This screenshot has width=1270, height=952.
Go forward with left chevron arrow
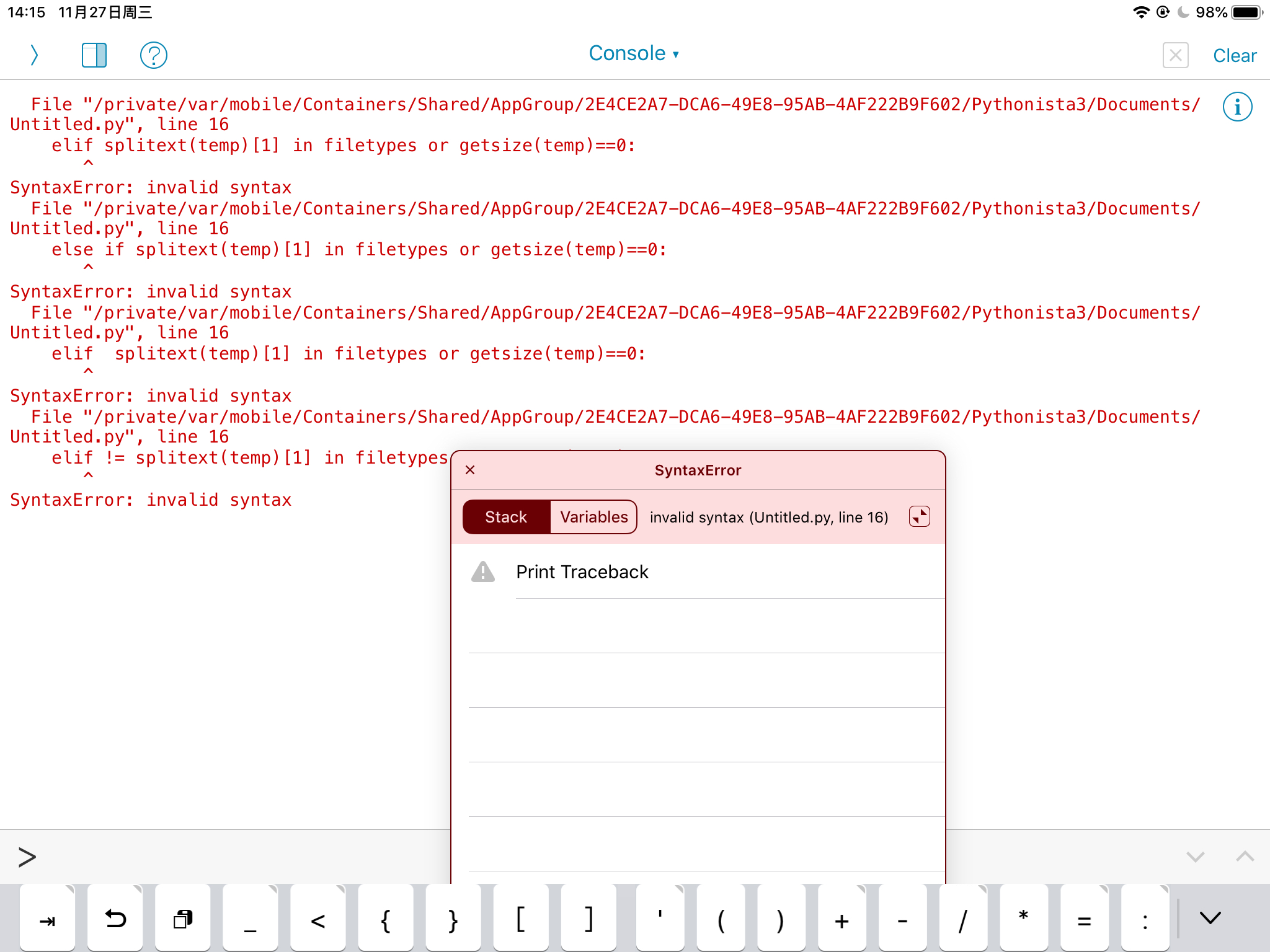34,55
